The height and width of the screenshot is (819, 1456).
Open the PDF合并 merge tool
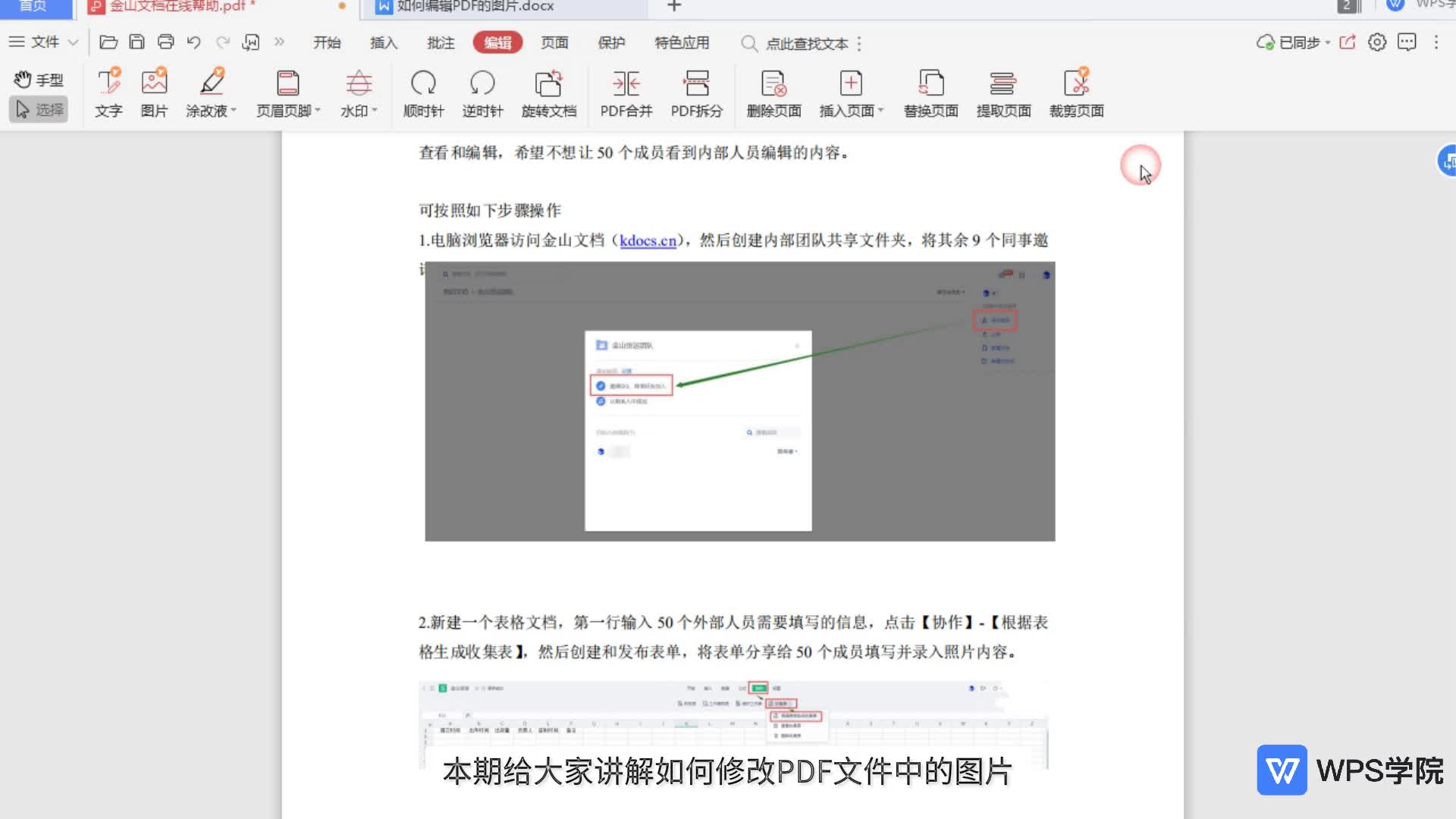click(626, 93)
